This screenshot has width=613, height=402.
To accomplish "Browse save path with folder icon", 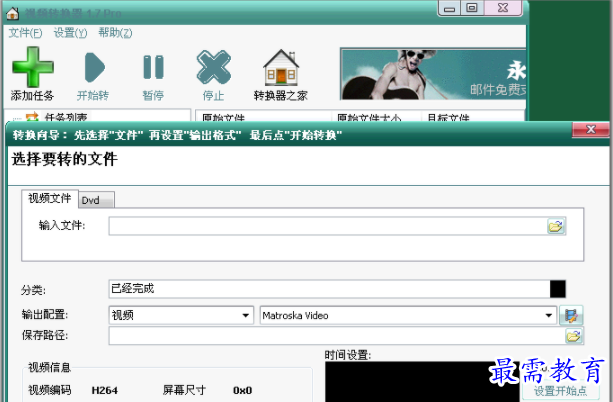I will click(574, 336).
